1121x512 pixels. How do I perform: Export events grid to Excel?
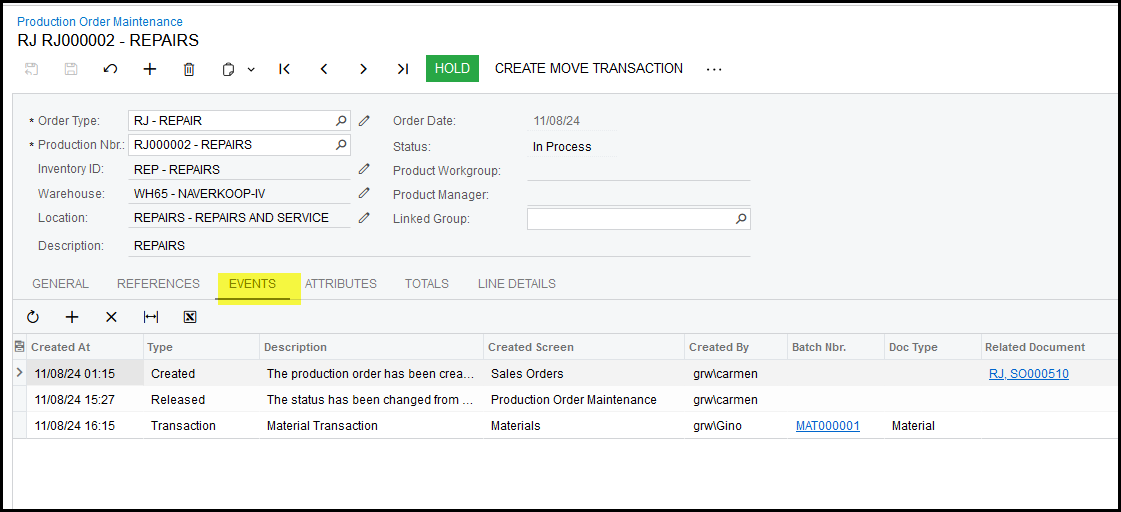pos(190,317)
